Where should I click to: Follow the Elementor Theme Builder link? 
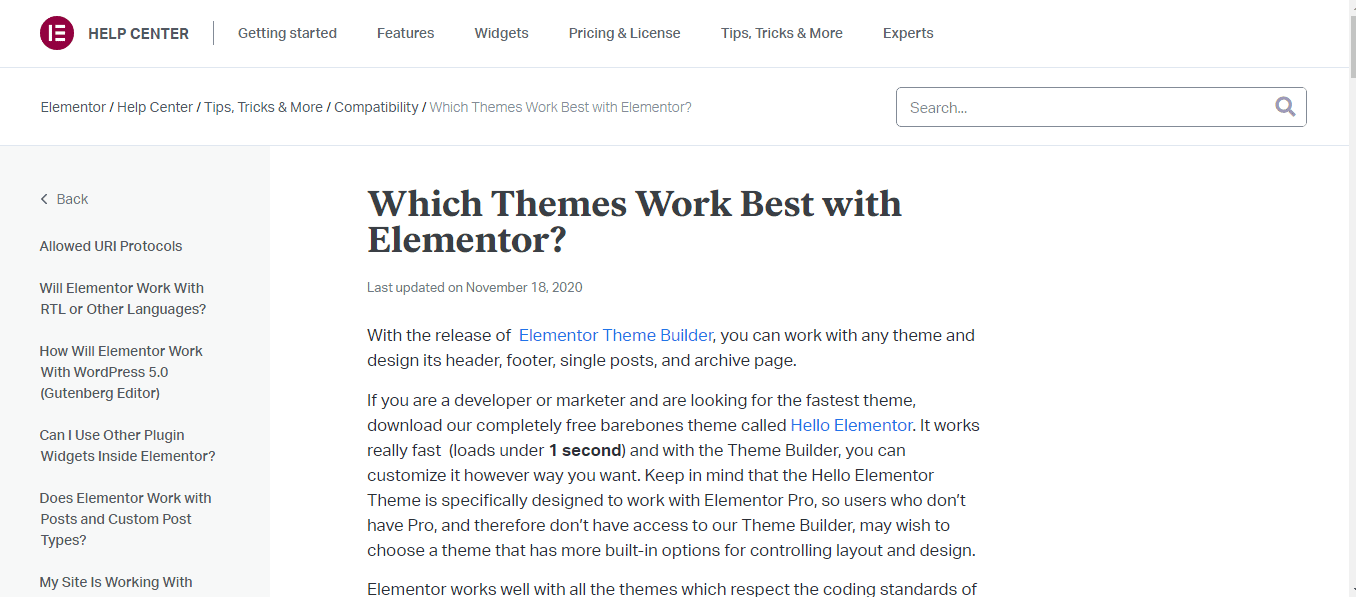[x=616, y=335]
